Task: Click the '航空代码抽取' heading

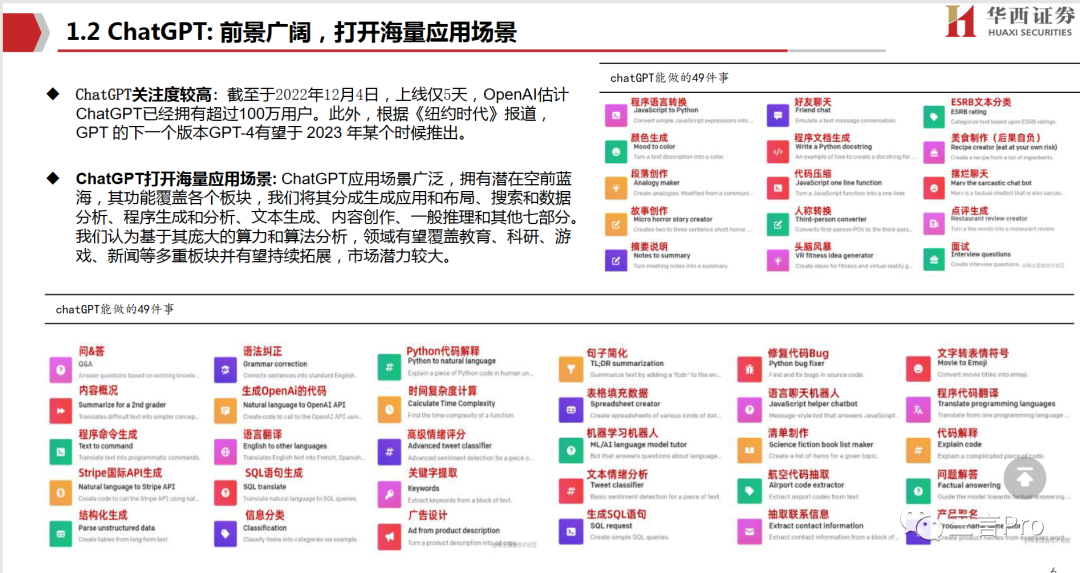Action: click(x=798, y=474)
